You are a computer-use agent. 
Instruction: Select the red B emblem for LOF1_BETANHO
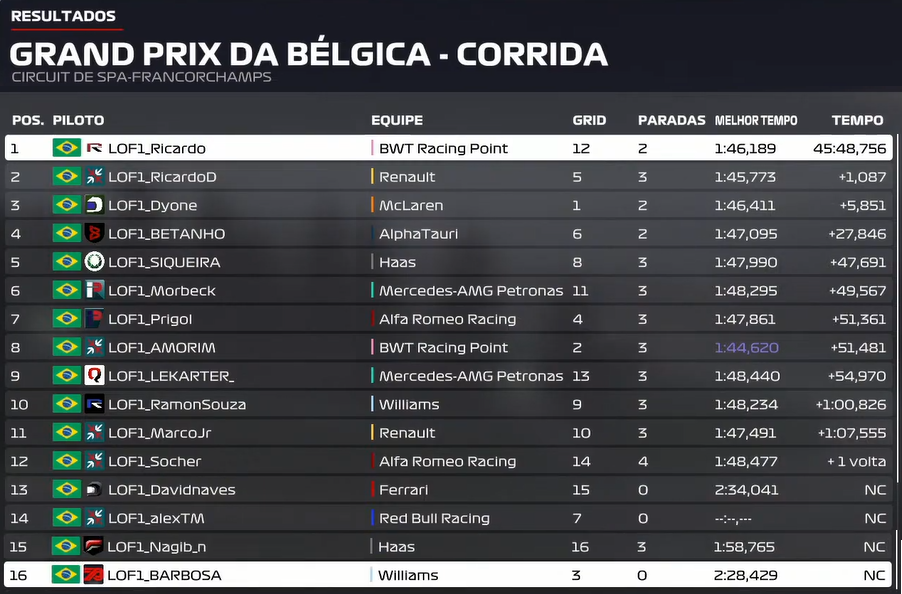[94, 233]
